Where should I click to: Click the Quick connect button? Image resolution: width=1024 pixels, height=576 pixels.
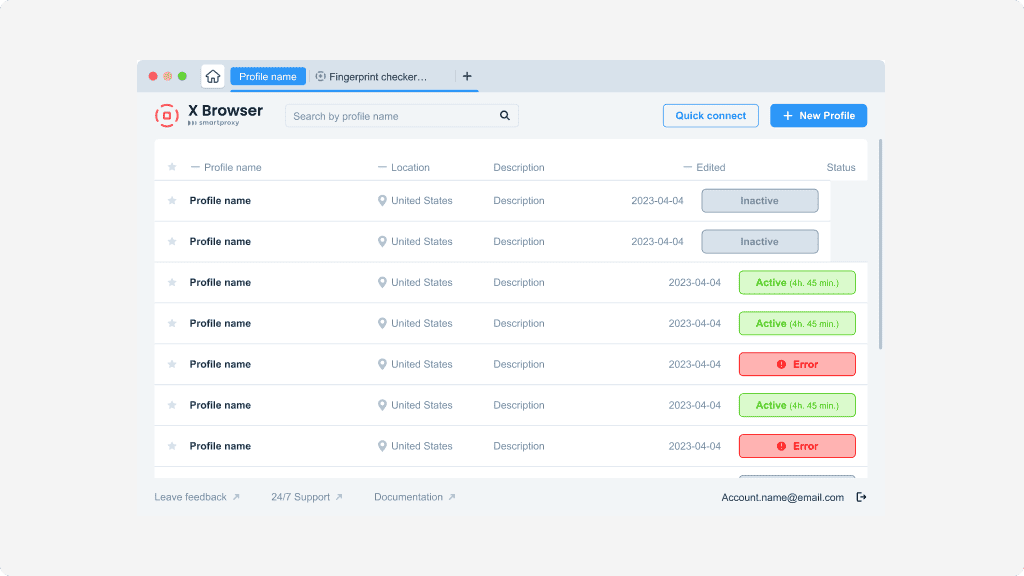click(710, 115)
